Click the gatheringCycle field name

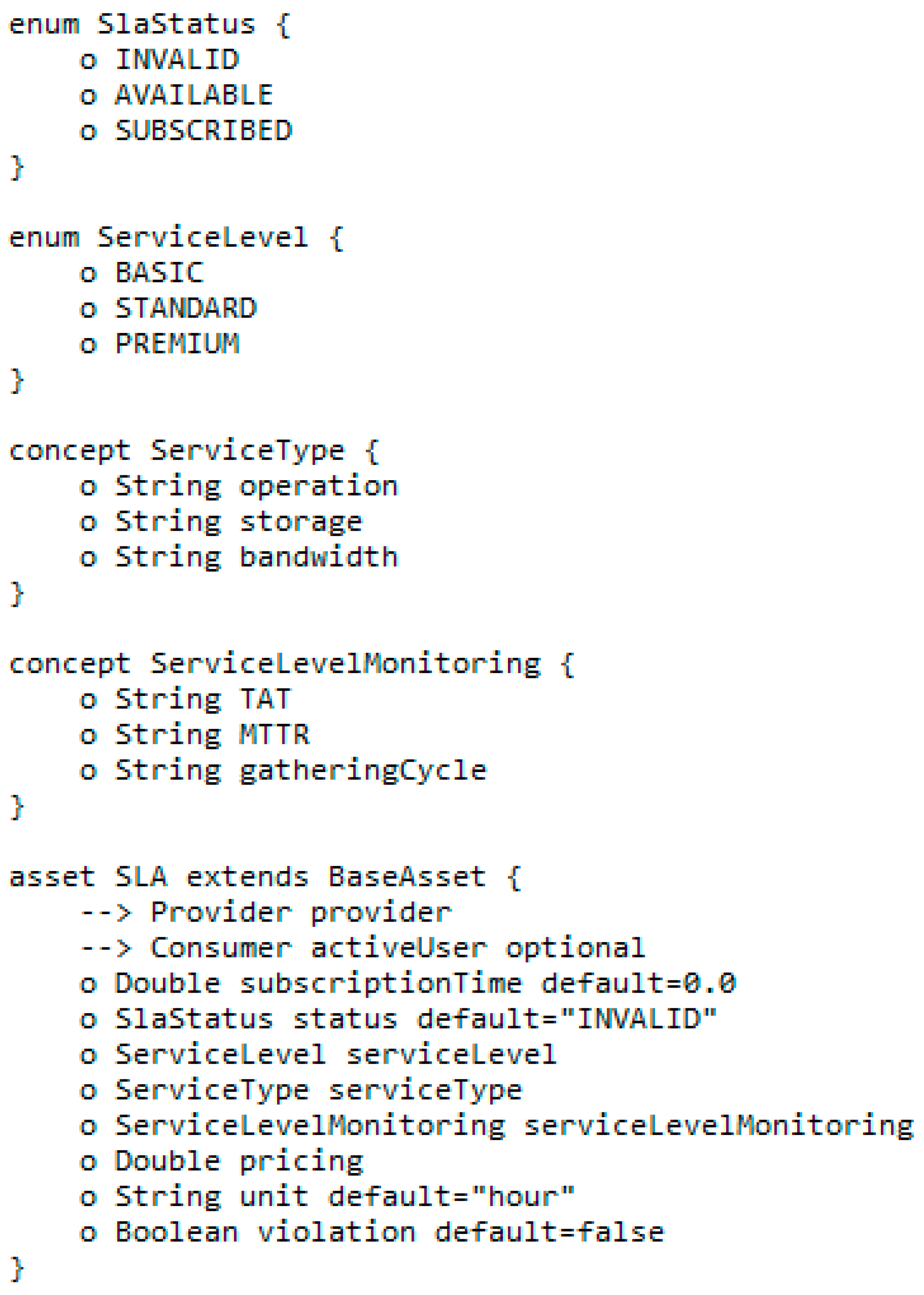[363, 770]
